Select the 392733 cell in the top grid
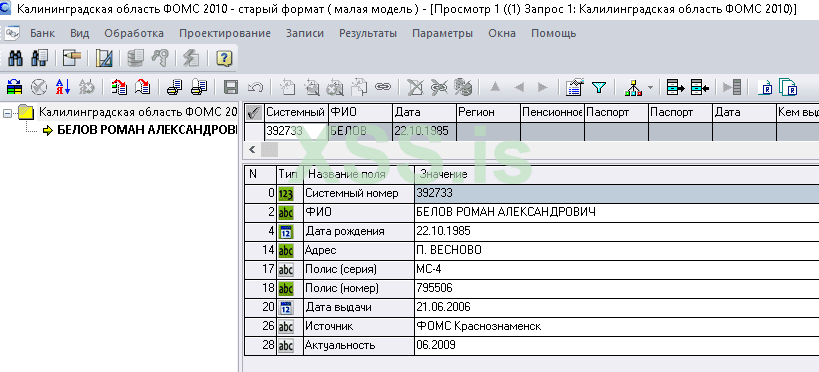819x372 pixels. (296, 131)
